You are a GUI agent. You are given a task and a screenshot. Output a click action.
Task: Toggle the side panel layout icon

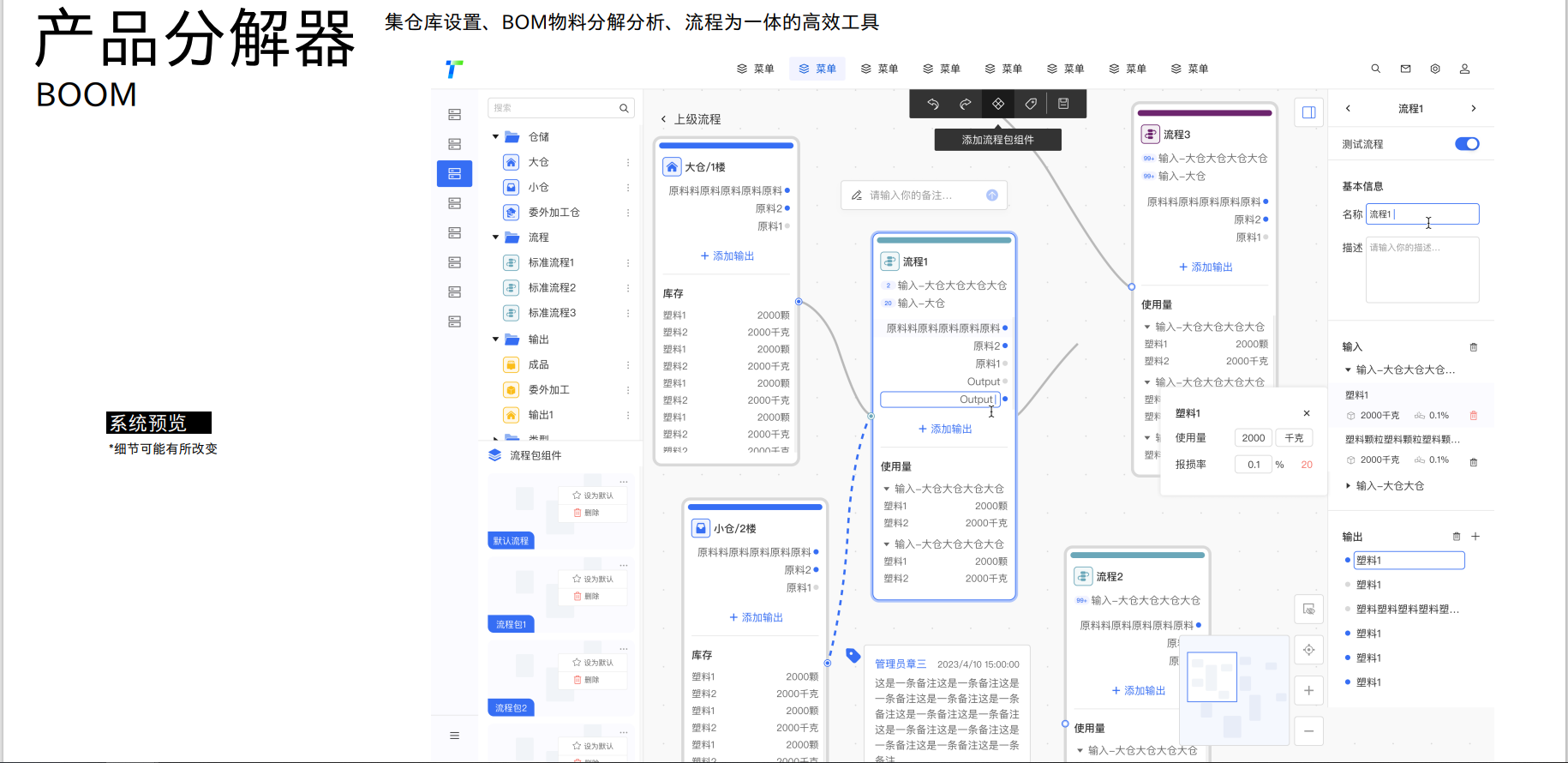pyautogui.click(x=1308, y=112)
